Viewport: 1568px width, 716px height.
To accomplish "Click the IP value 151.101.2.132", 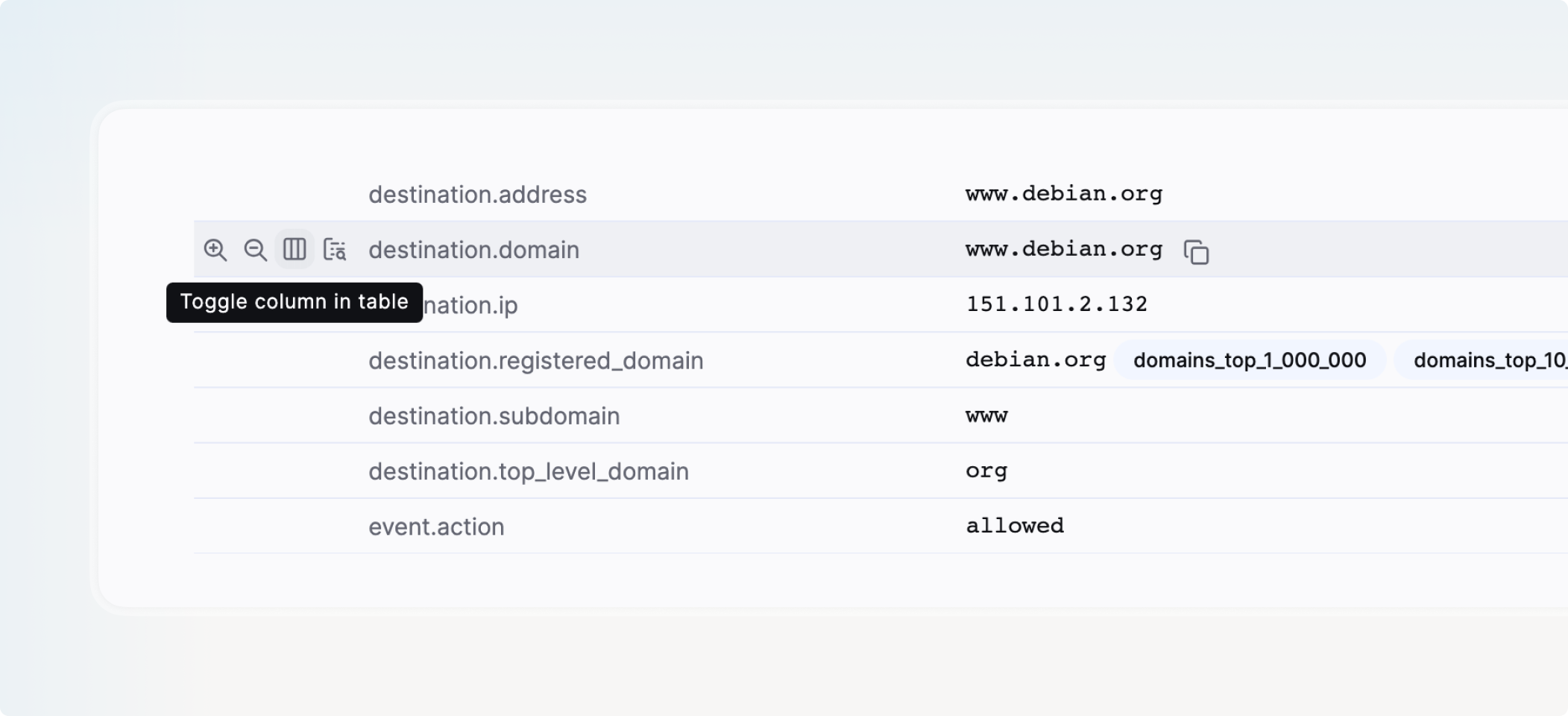I will [x=1057, y=304].
